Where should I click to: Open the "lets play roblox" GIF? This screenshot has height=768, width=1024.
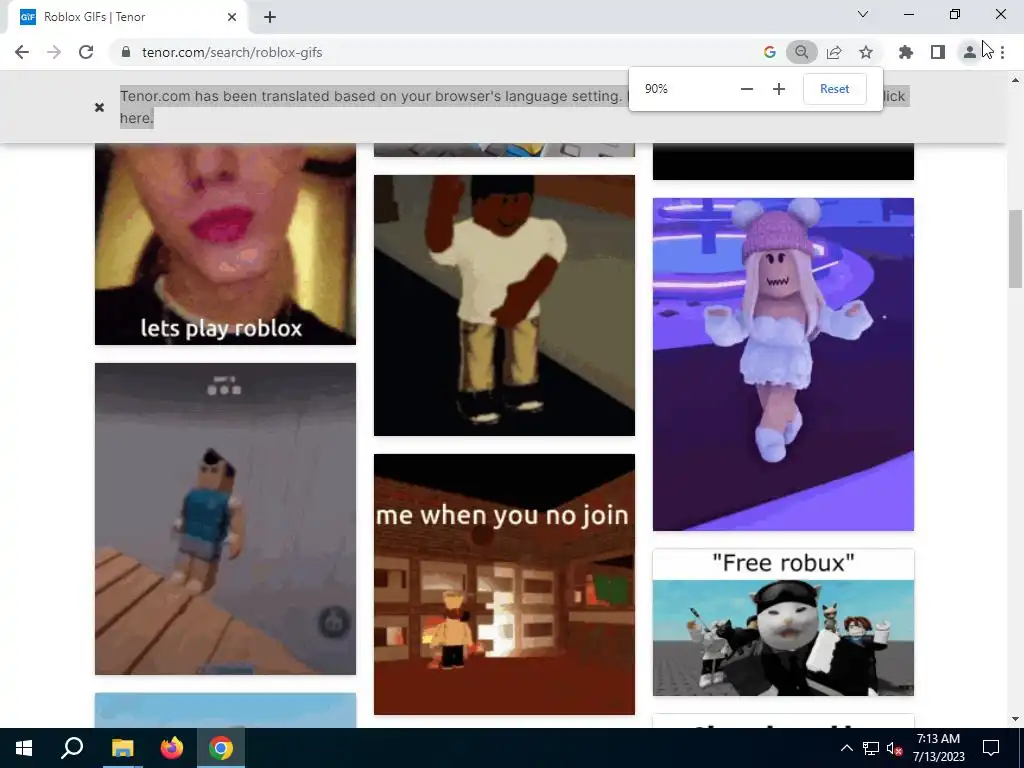pyautogui.click(x=225, y=244)
